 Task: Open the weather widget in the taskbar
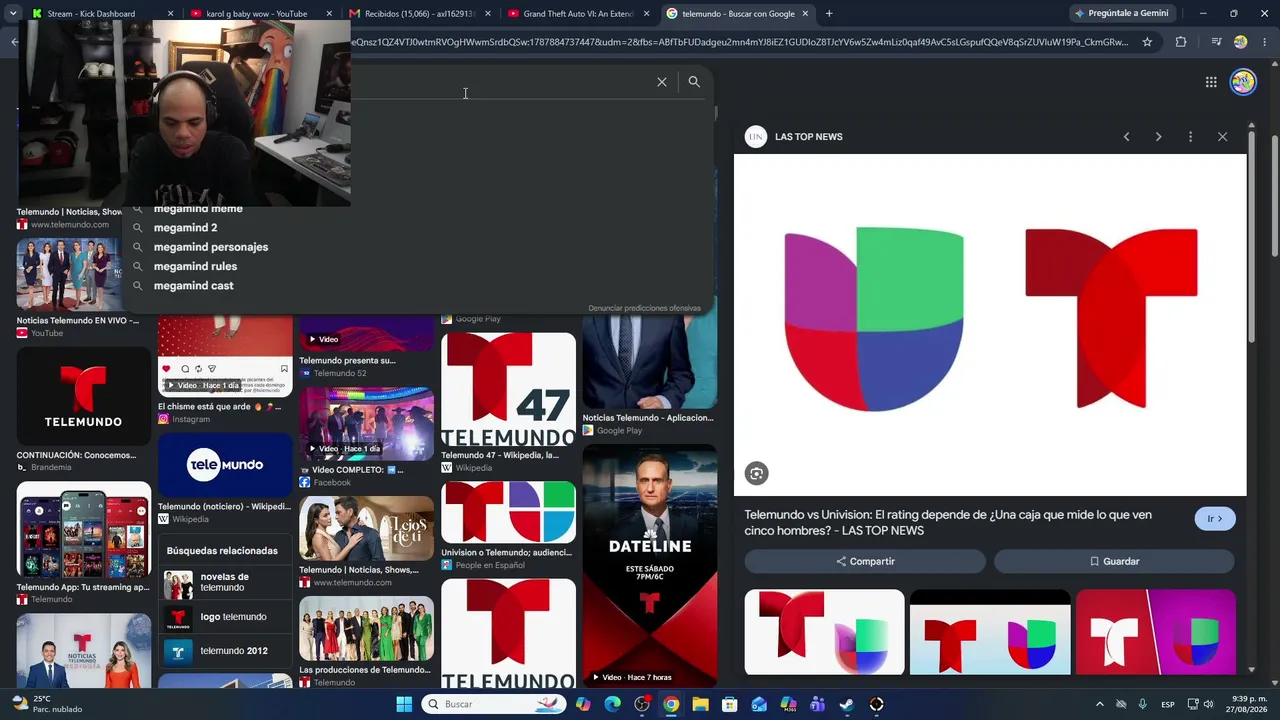[x=46, y=704]
